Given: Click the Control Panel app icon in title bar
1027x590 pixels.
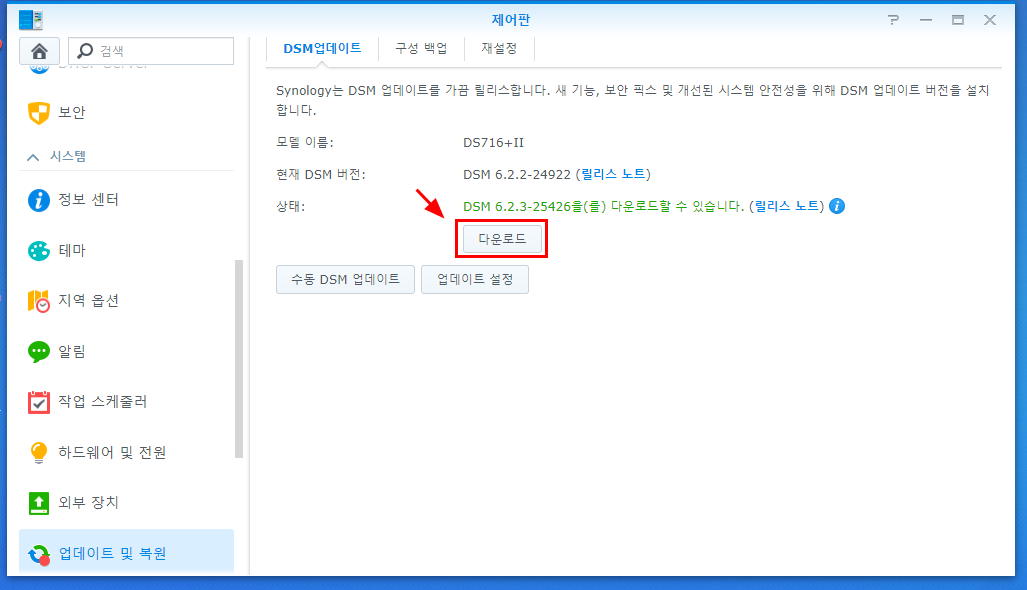Looking at the screenshot, I should tap(31, 20).
